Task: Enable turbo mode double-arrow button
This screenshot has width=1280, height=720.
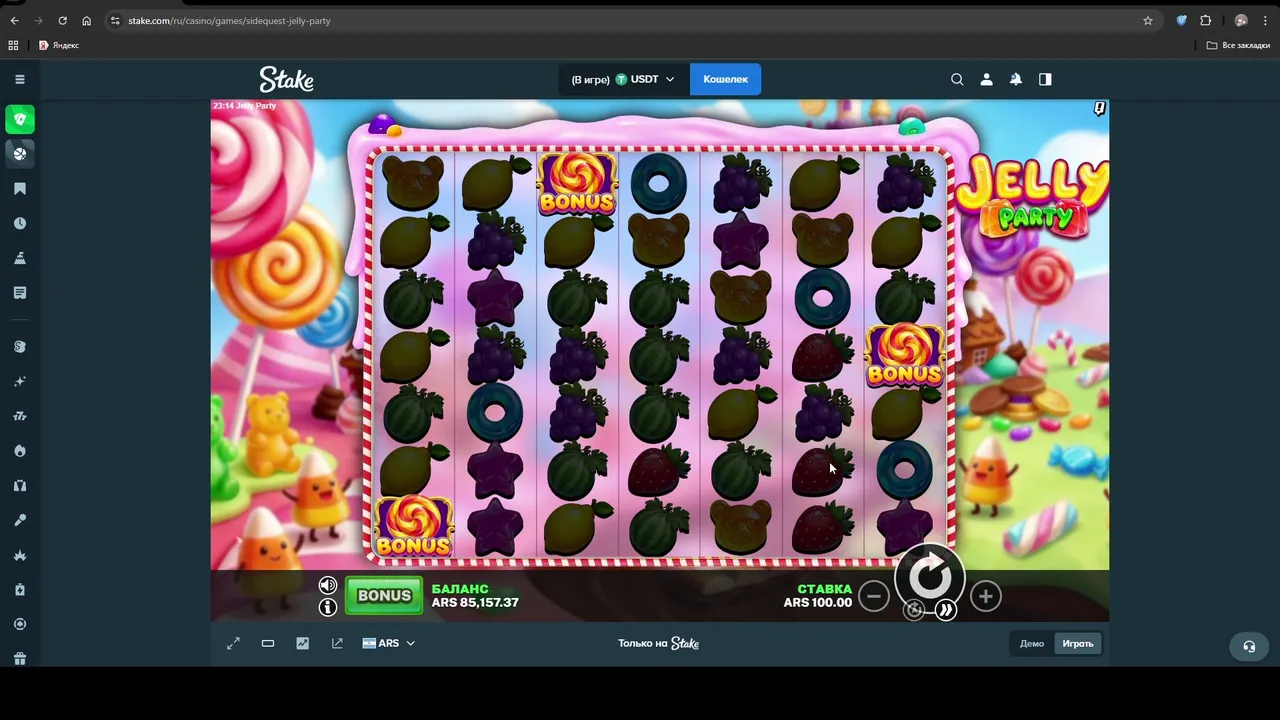Action: click(946, 610)
